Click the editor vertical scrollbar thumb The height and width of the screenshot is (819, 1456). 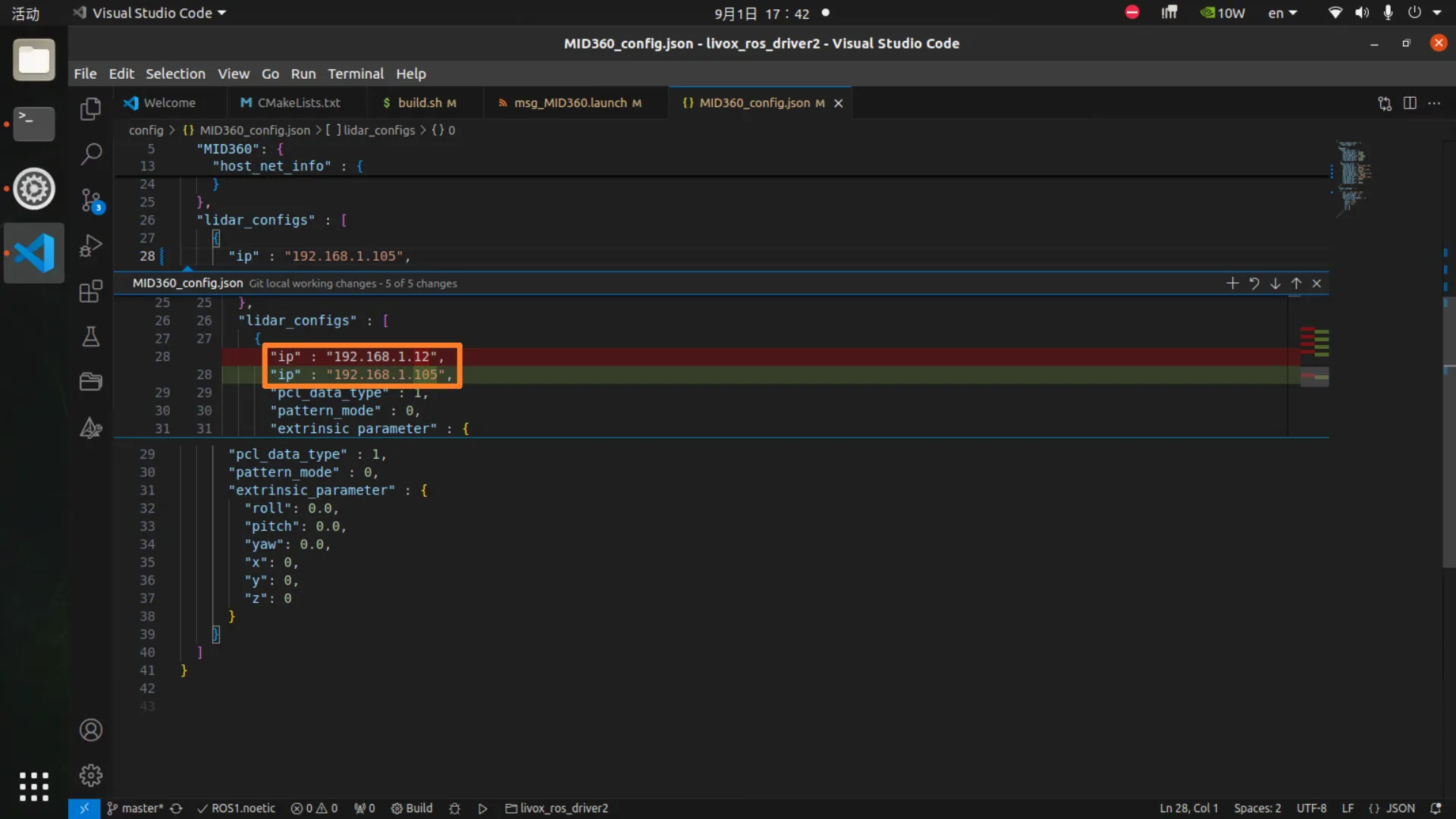pyautogui.click(x=1449, y=432)
